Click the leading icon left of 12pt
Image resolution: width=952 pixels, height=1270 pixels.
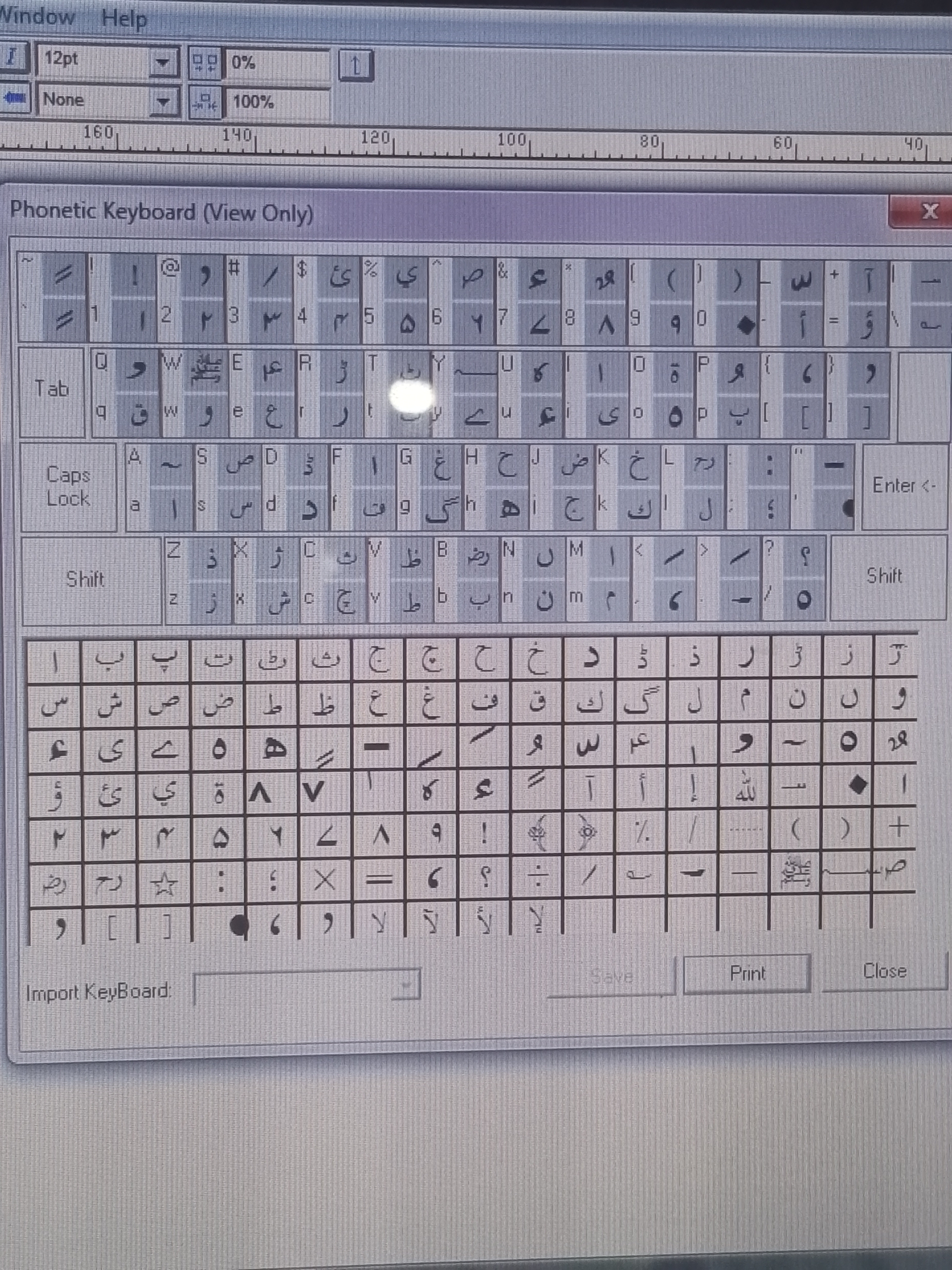[12, 59]
